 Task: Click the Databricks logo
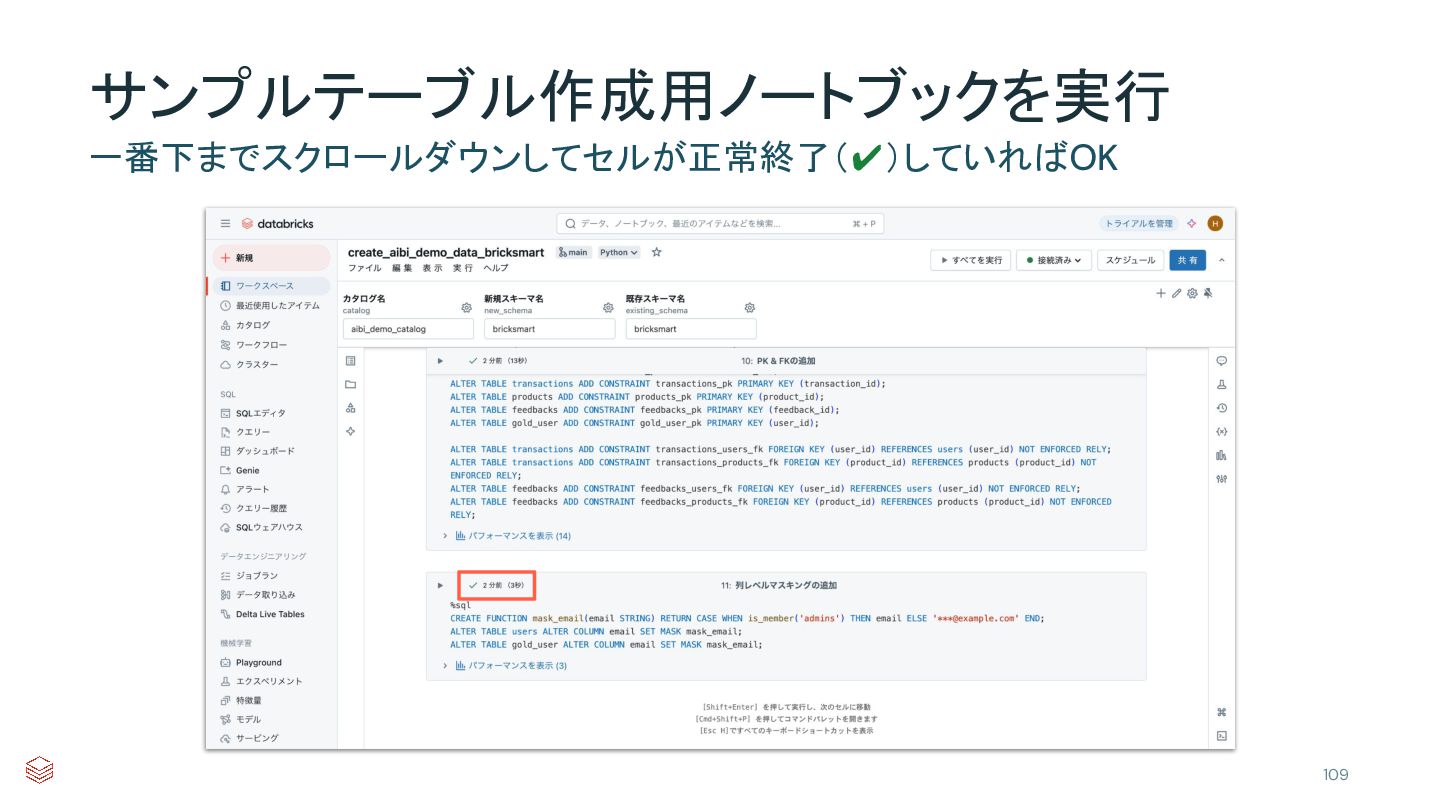pos(277,224)
